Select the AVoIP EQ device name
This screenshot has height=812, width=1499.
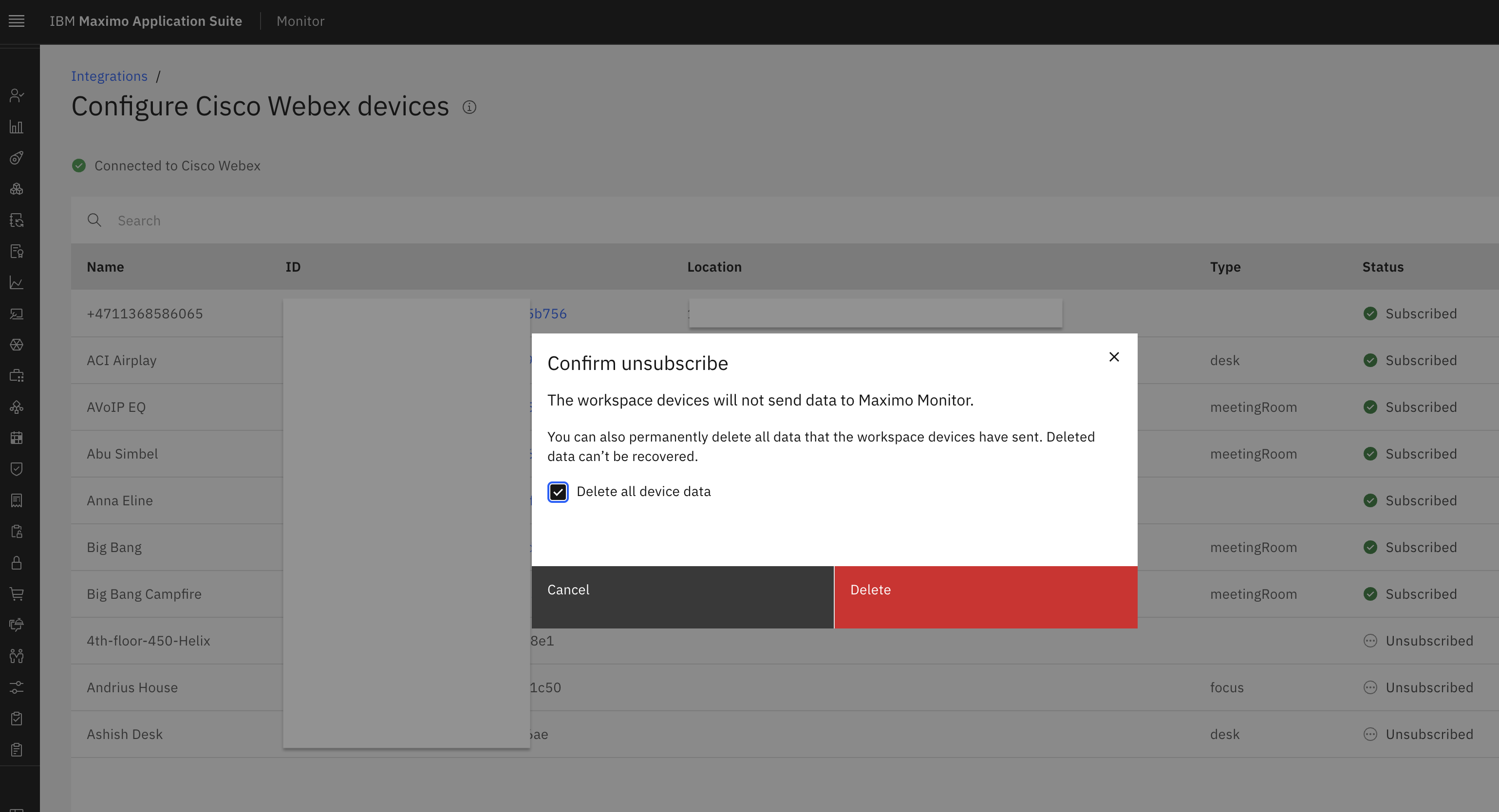coord(116,407)
